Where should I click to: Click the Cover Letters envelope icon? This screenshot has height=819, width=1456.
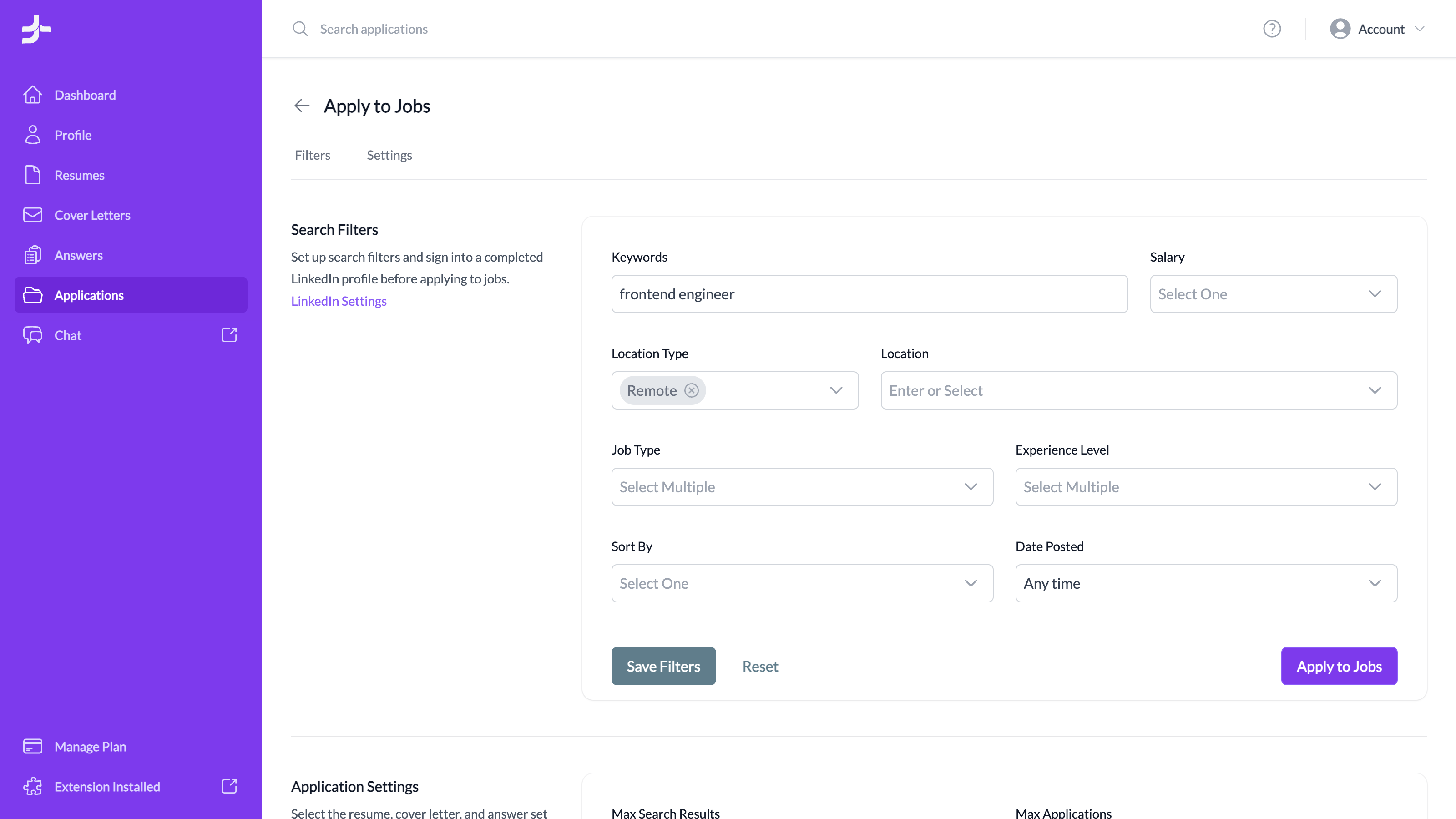coord(33,215)
